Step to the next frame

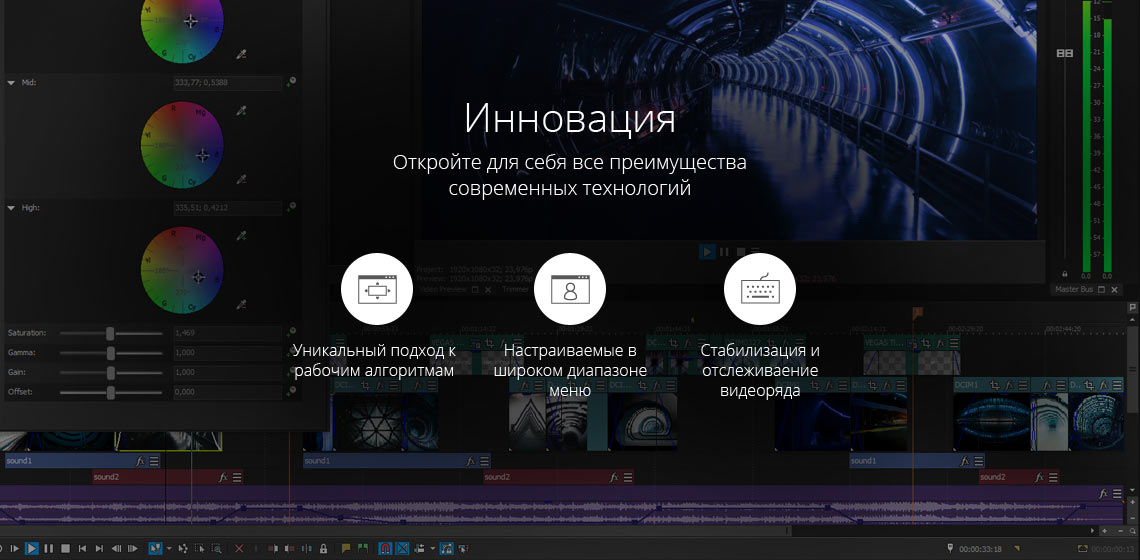pos(132,548)
